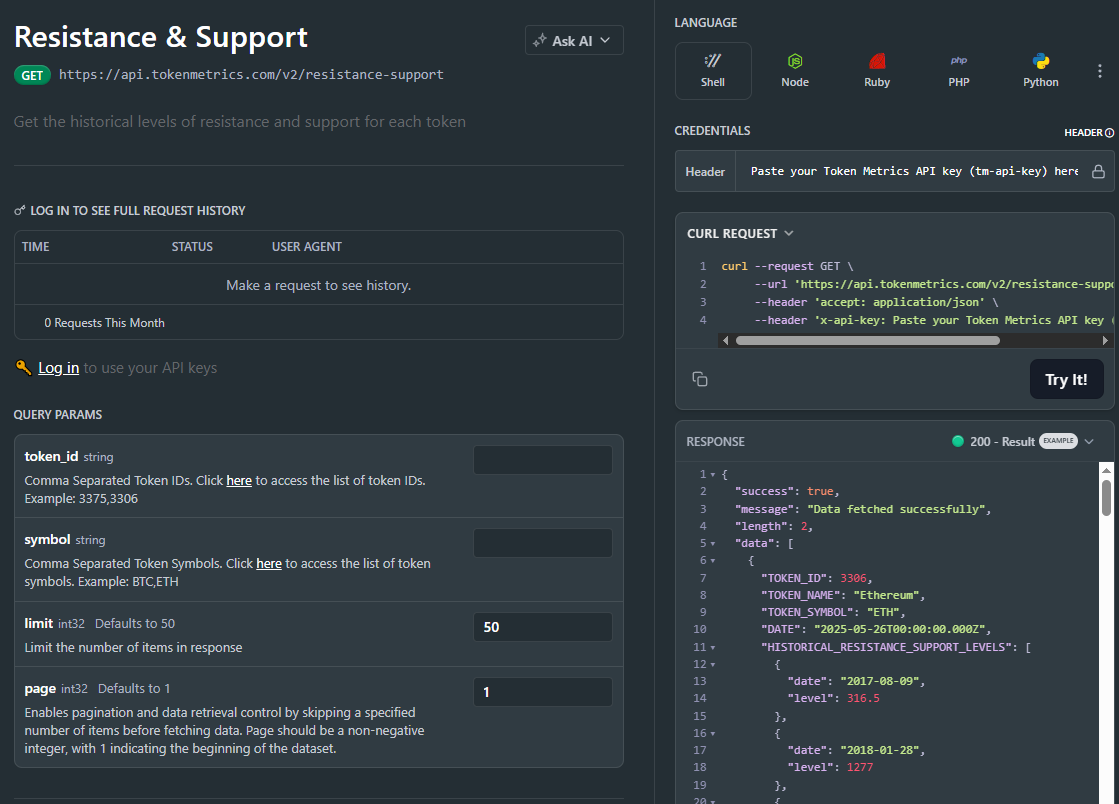Click response panel scroll up arrow
The height and width of the screenshot is (804, 1119).
(1106, 469)
